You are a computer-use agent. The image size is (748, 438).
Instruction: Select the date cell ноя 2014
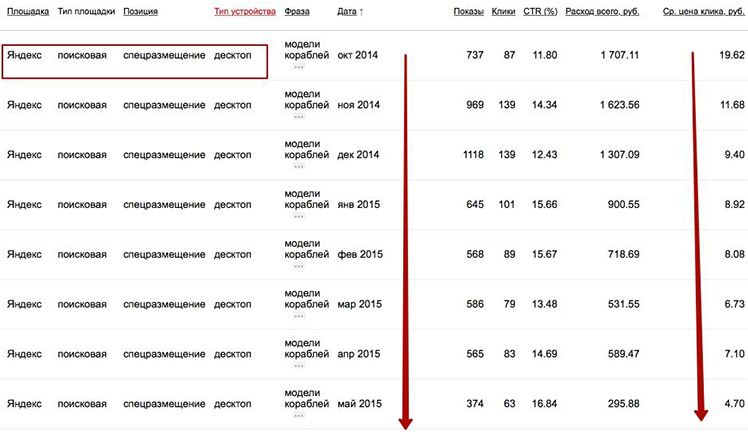point(358,105)
